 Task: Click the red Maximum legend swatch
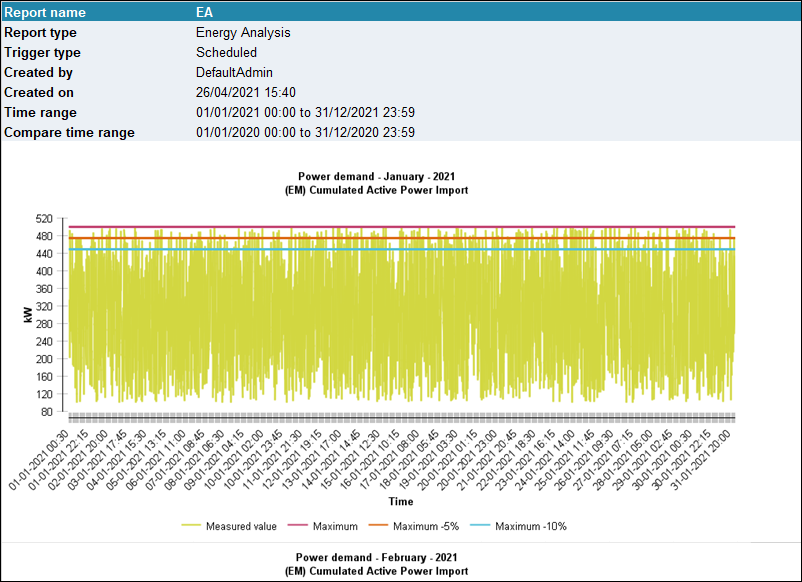pos(299,526)
